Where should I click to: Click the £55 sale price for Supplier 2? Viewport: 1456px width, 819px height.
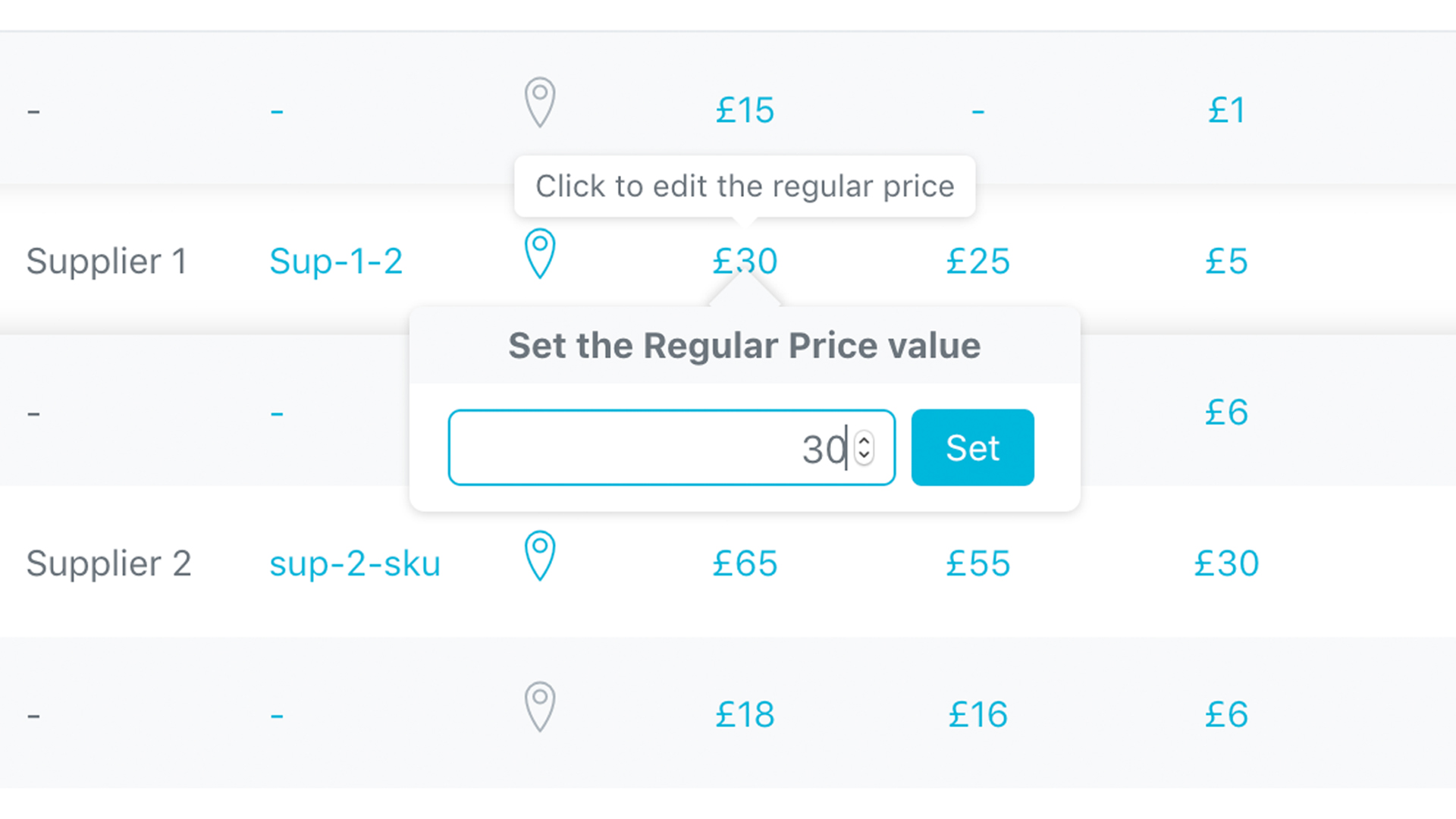(978, 562)
